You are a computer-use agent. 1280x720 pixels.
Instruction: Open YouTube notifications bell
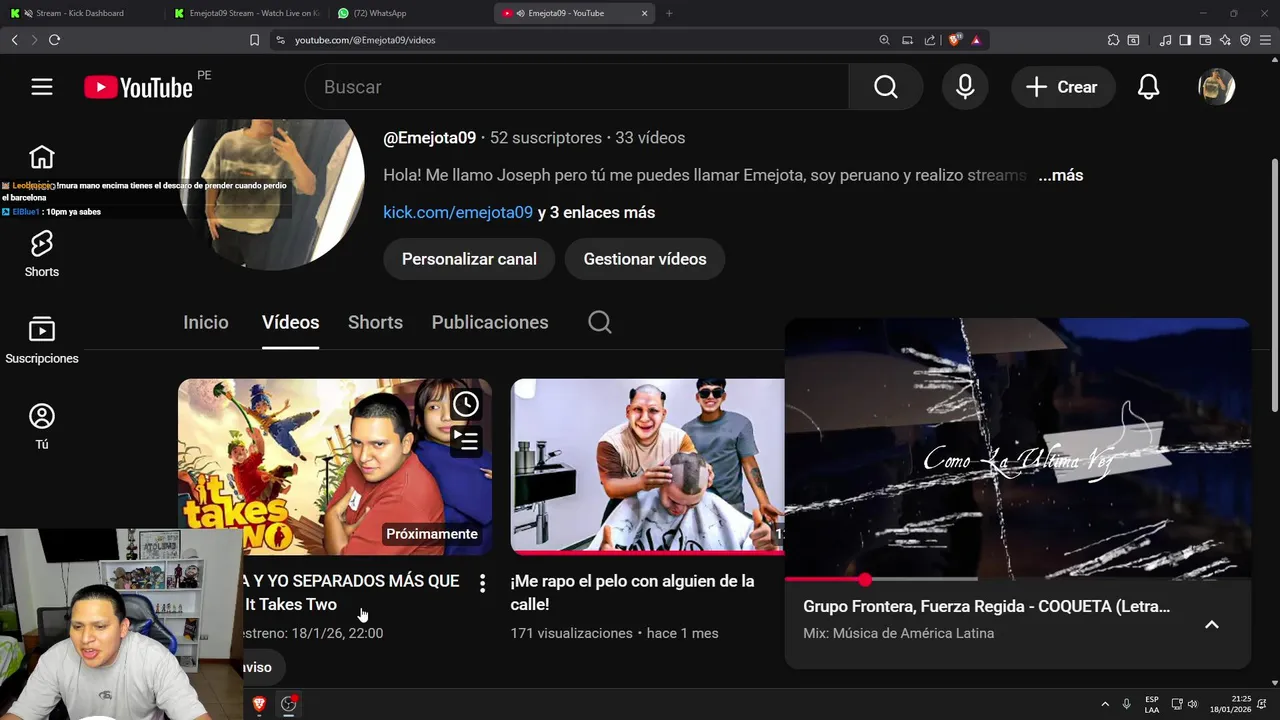coord(1148,87)
